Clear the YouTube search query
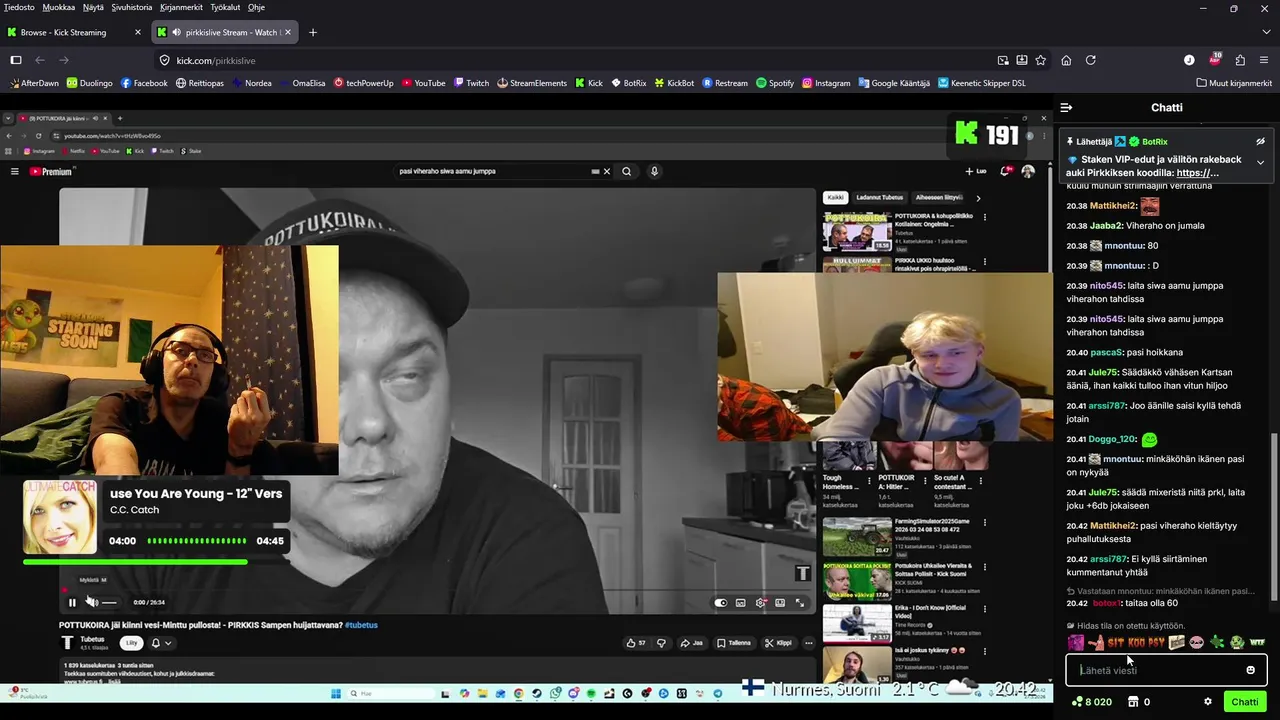This screenshot has height=720, width=1280. 606,171
